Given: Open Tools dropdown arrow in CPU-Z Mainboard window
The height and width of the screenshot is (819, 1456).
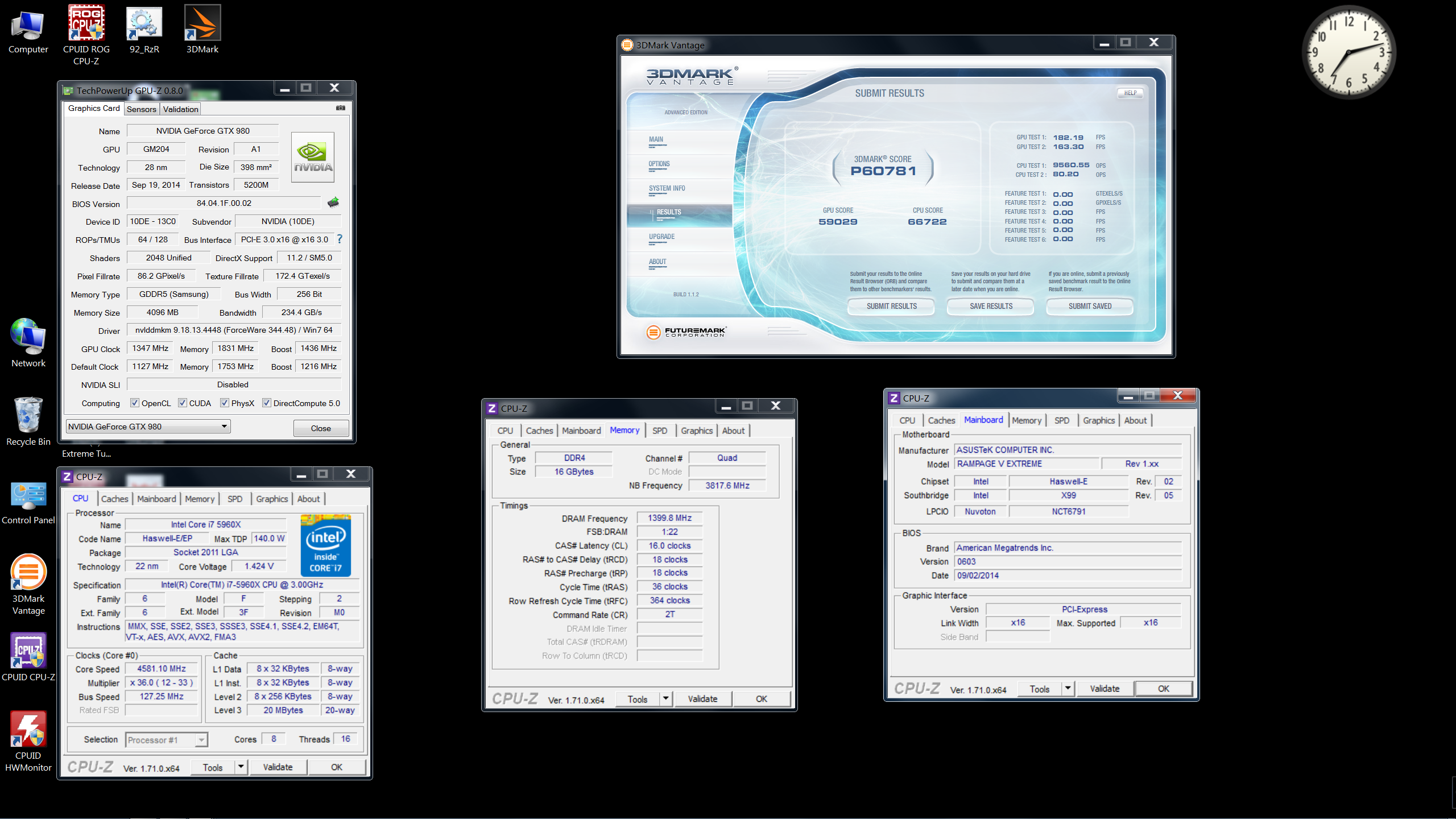Looking at the screenshot, I should pyautogui.click(x=1068, y=688).
